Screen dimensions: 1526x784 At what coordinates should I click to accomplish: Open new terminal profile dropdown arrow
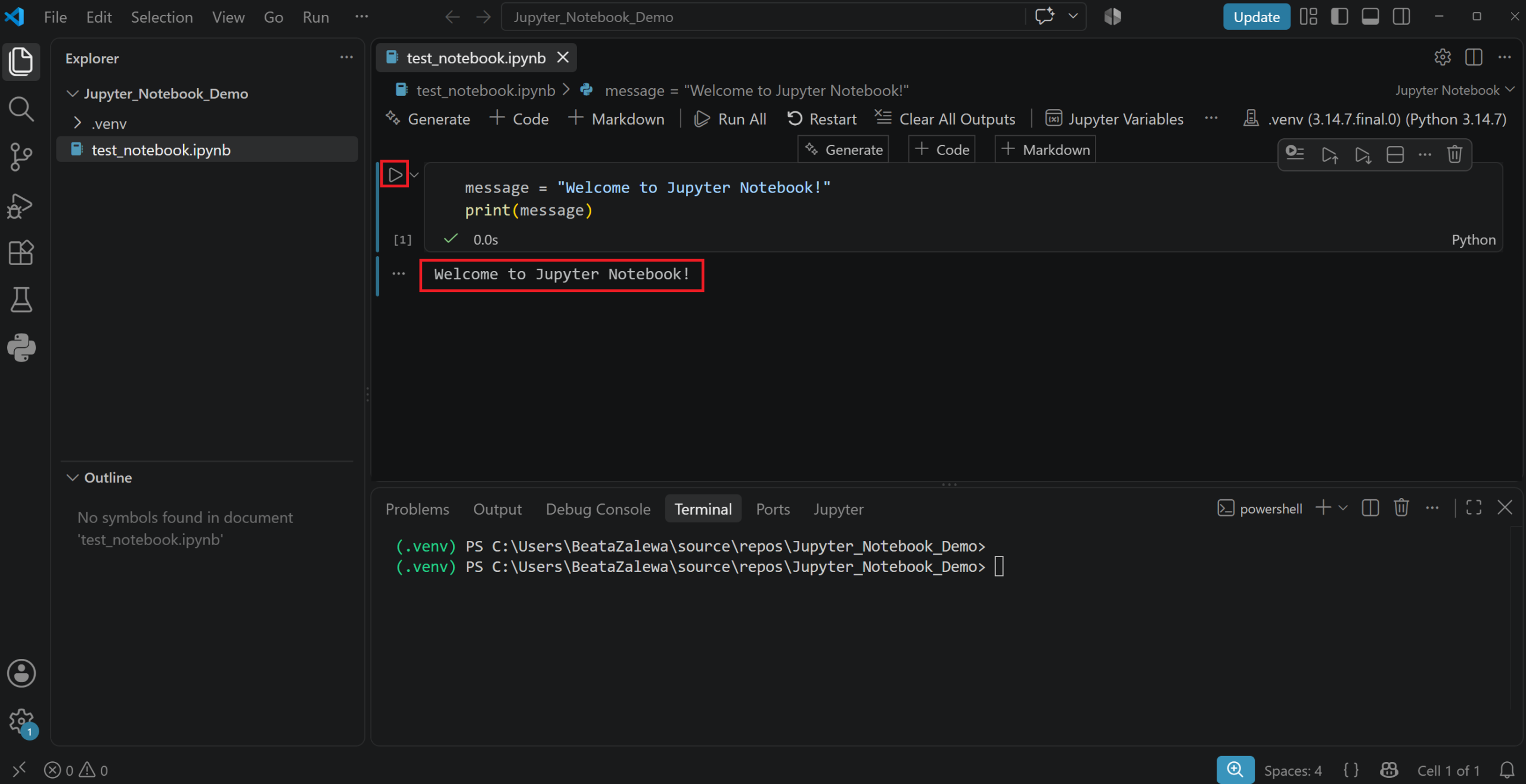(1342, 508)
